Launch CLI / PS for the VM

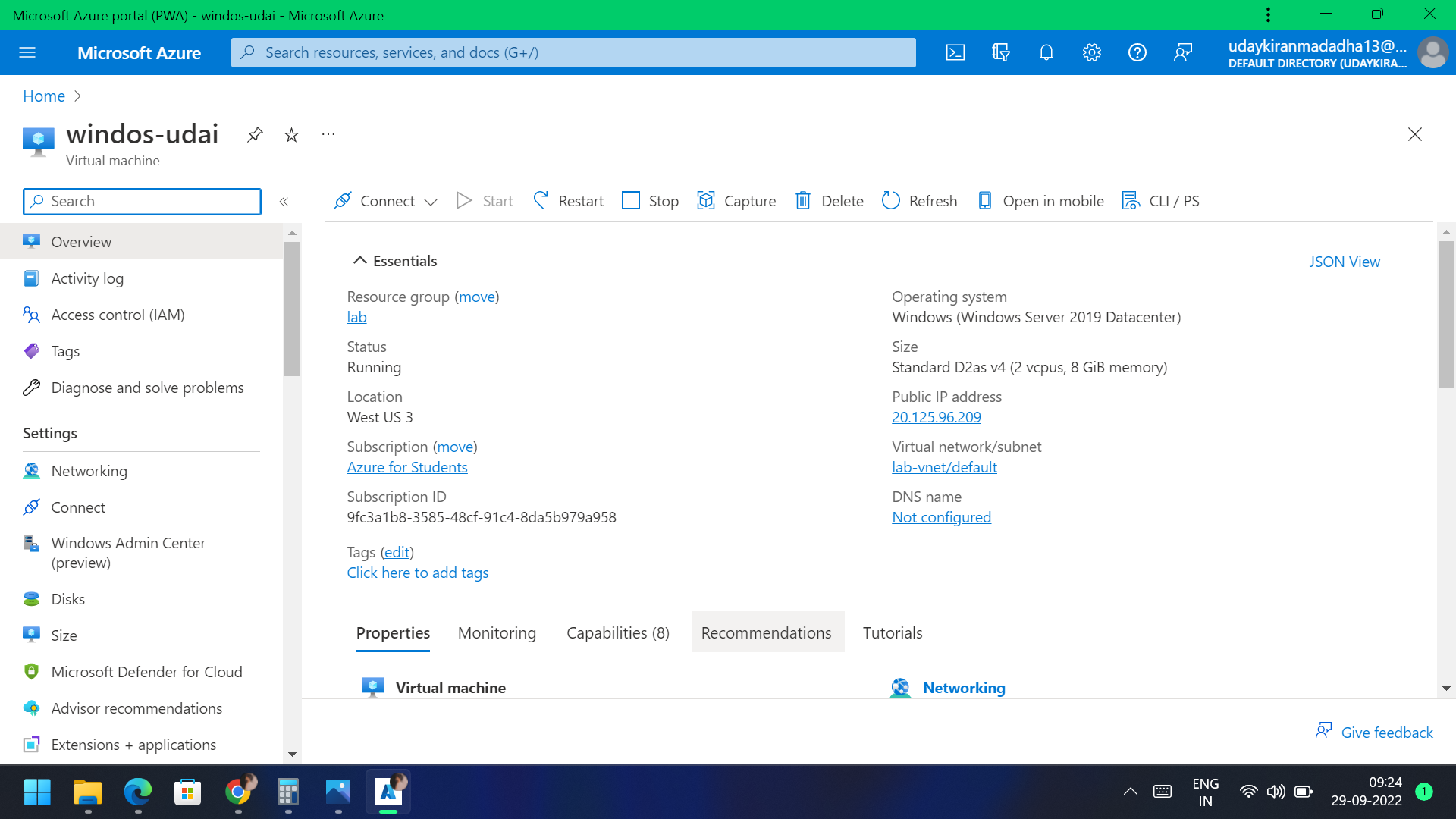tap(1160, 200)
